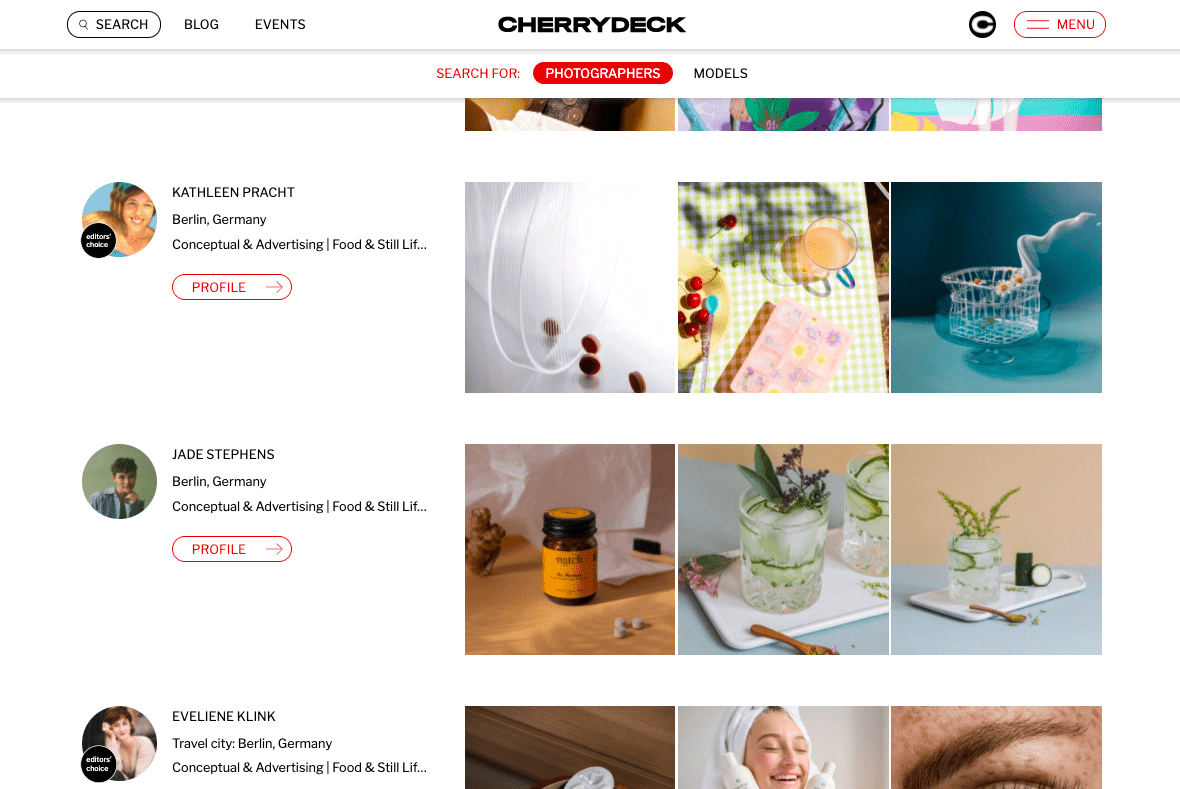Click the KATHLEEN PRACHT name link
The image size is (1180, 789).
(233, 193)
